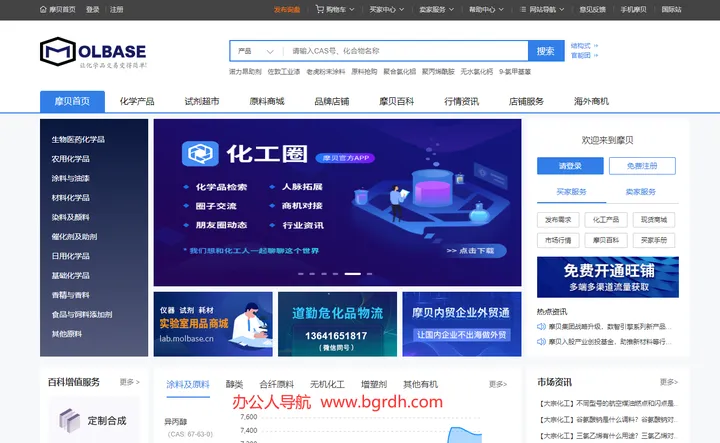This screenshot has width=720, height=443.
Task: Select 生物医药化学品 category in sidebar
Action: (x=78, y=140)
